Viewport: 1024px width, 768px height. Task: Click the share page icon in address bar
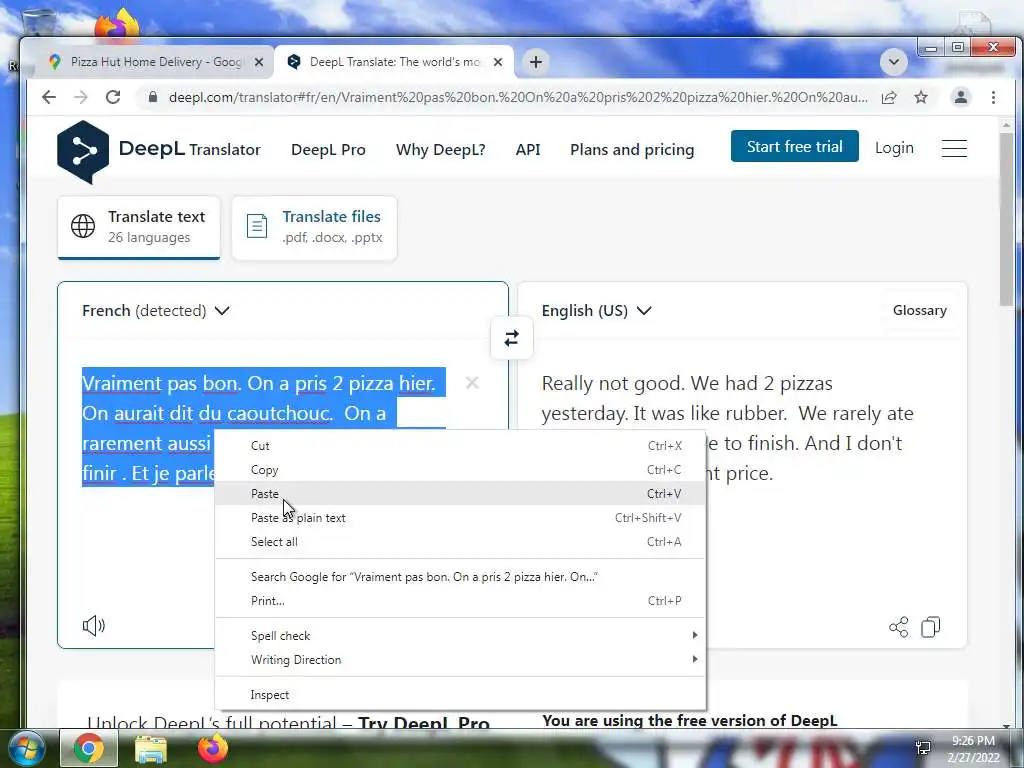pos(888,97)
